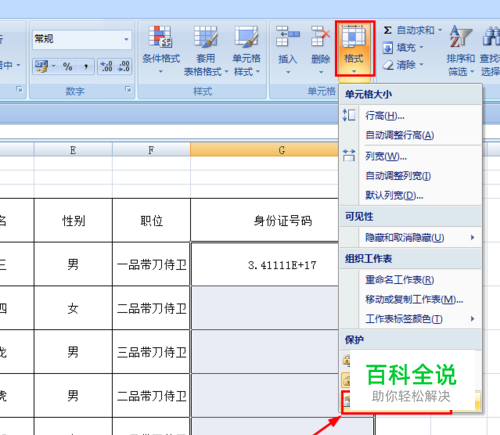
Task: Open Sort and Filter (排序和筛选)
Action: coord(461,50)
